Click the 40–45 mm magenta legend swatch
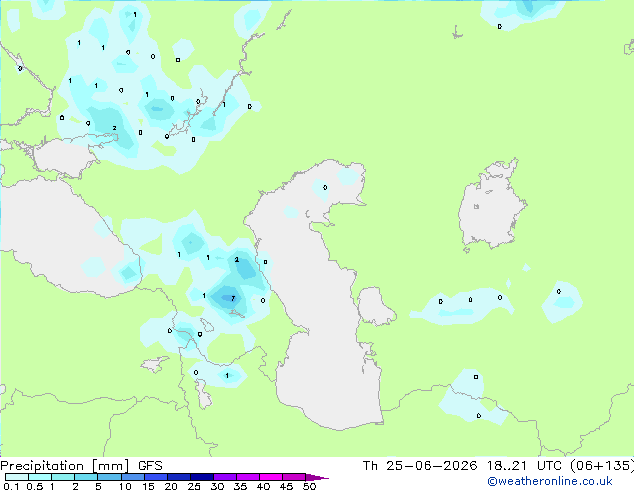 [271, 477]
